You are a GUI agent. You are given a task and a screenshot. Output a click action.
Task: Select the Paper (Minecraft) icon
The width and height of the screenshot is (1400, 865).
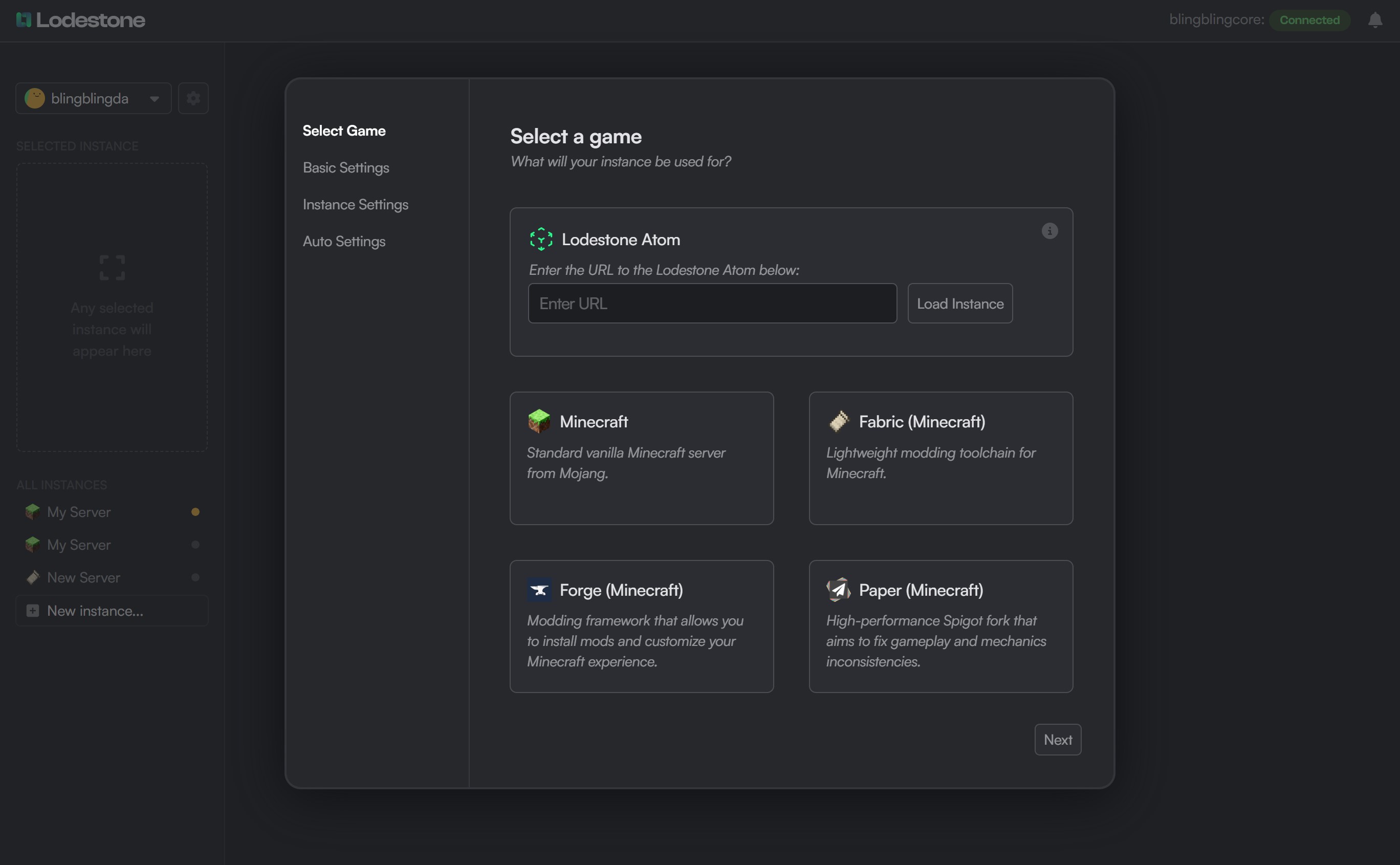(837, 588)
